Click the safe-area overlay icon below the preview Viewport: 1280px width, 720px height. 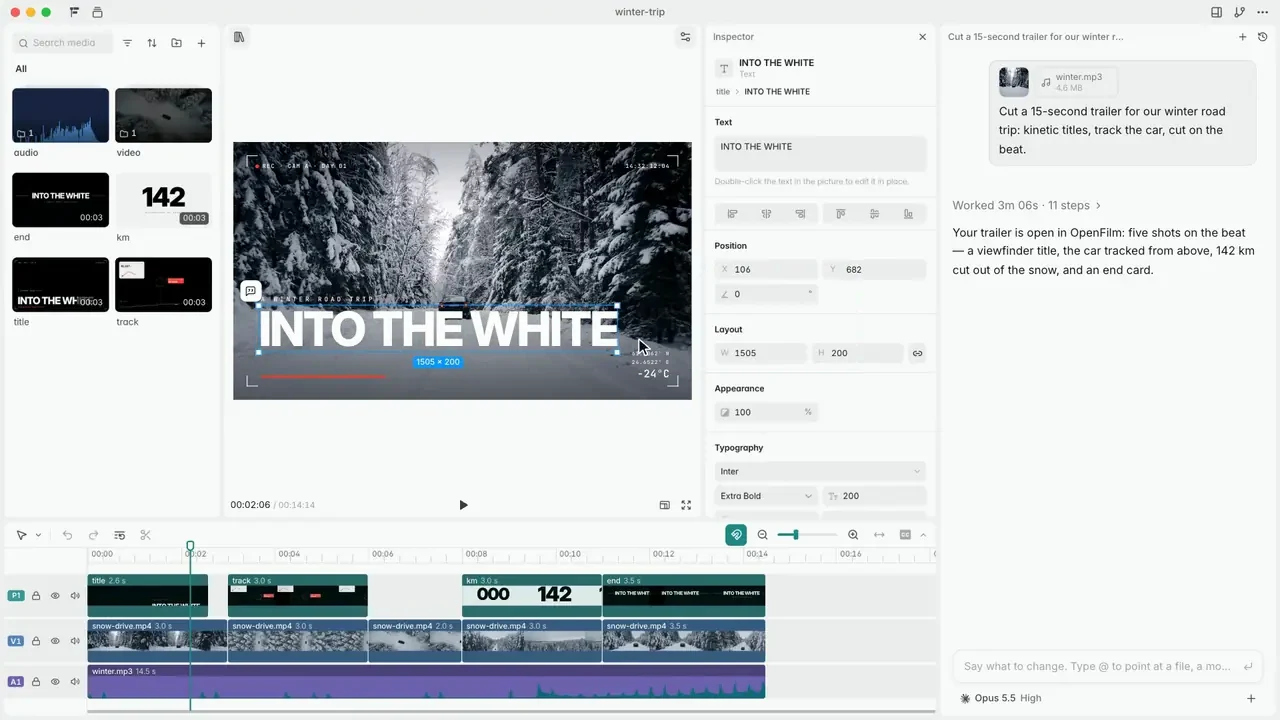(664, 505)
